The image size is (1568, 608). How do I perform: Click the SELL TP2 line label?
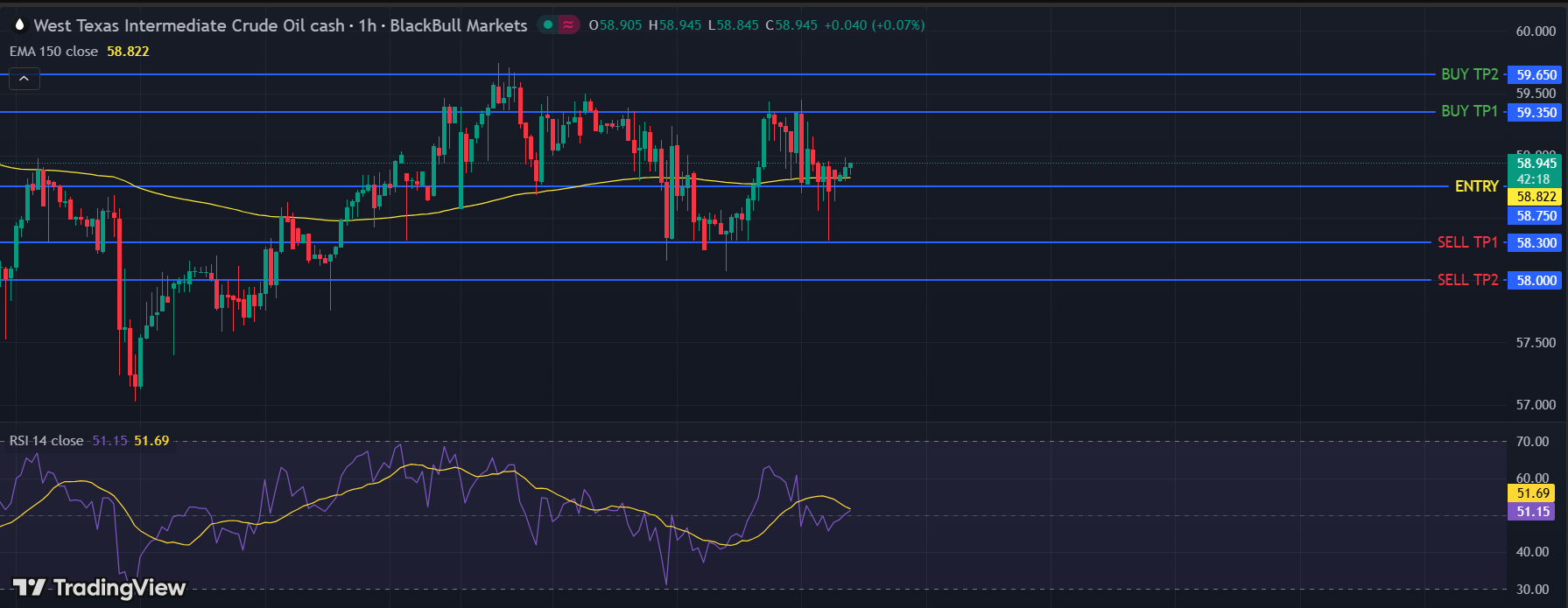tap(1467, 280)
